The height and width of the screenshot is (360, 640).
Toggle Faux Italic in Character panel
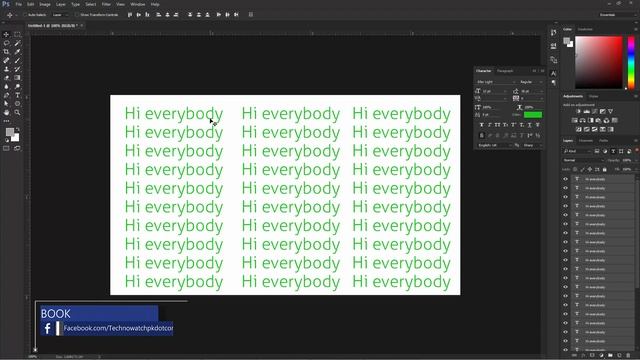489,125
